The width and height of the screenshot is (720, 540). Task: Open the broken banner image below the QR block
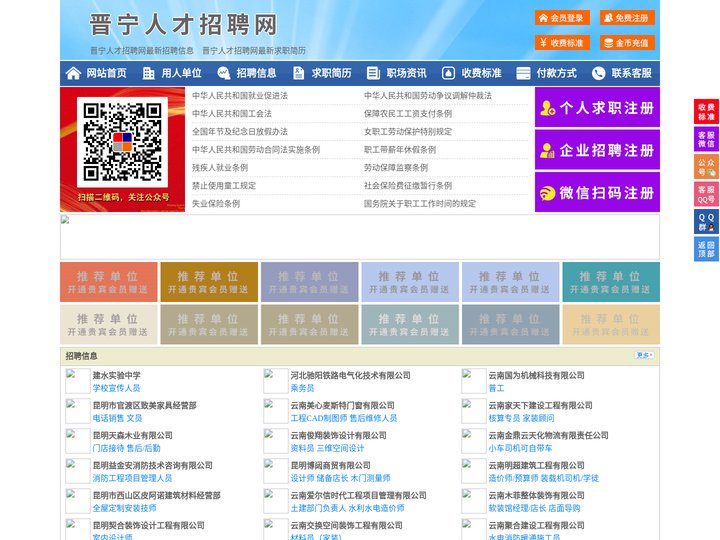click(x=360, y=237)
